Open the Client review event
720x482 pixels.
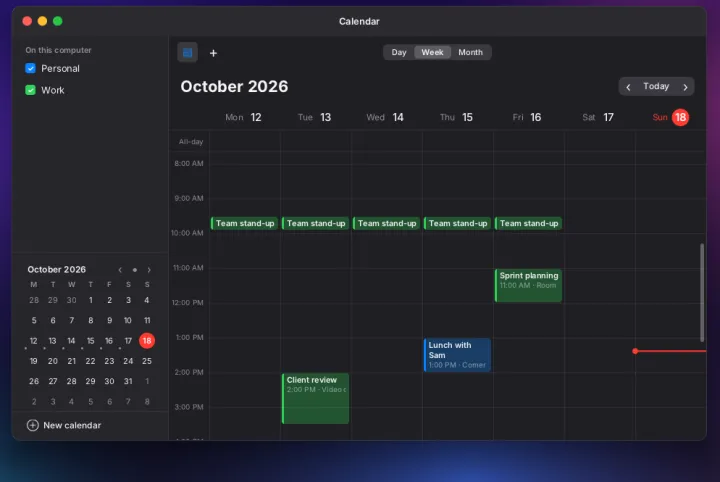coord(315,398)
